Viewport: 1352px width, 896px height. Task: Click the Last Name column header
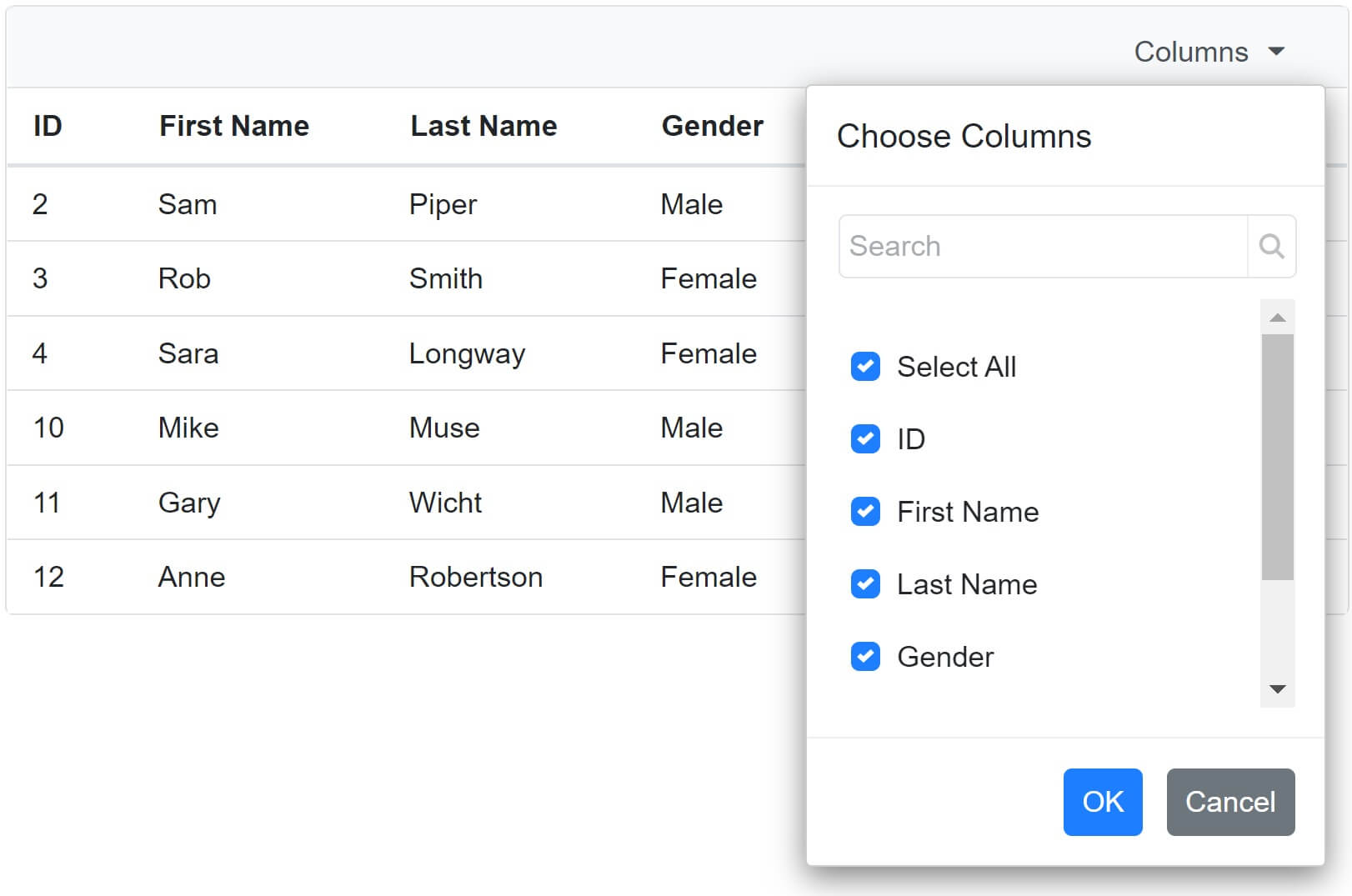[x=483, y=126]
